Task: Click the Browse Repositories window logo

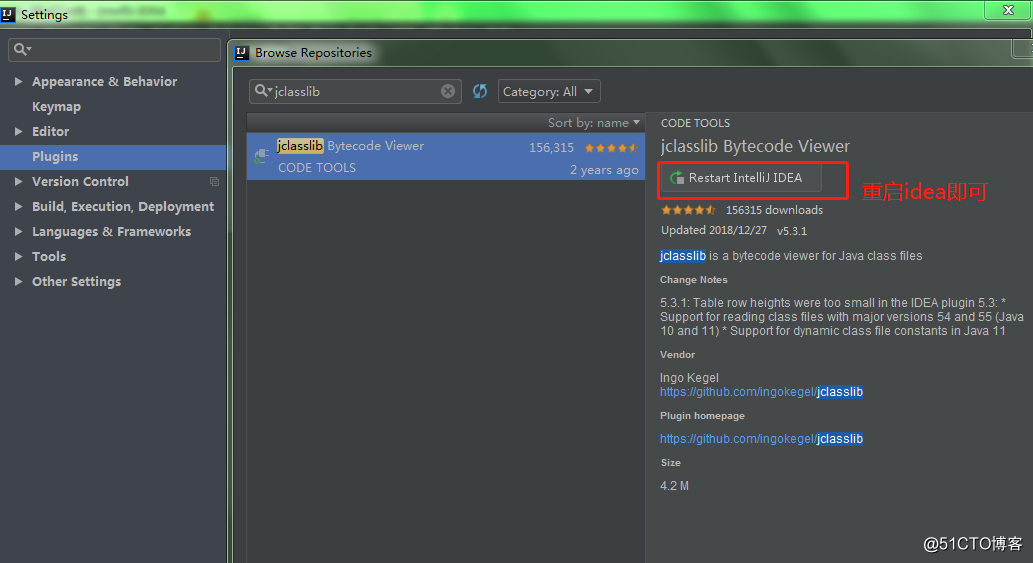Action: click(242, 53)
